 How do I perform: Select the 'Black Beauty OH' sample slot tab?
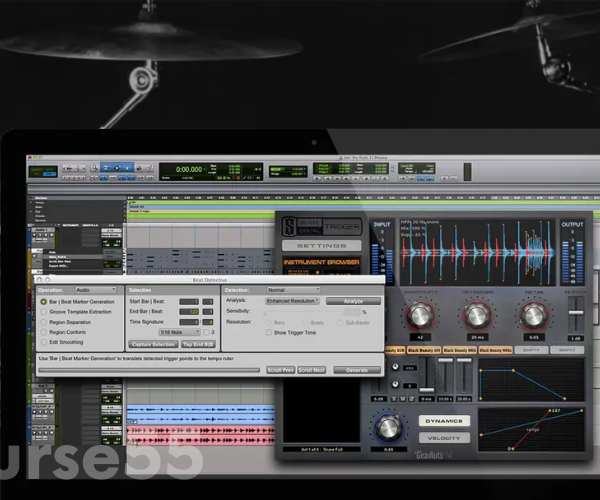pos(424,350)
